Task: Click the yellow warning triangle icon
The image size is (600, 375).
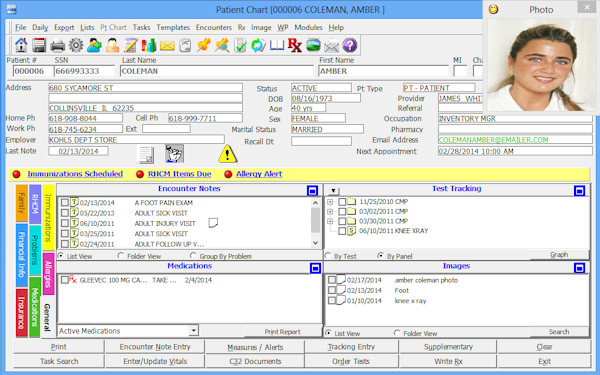Action: tap(228, 154)
